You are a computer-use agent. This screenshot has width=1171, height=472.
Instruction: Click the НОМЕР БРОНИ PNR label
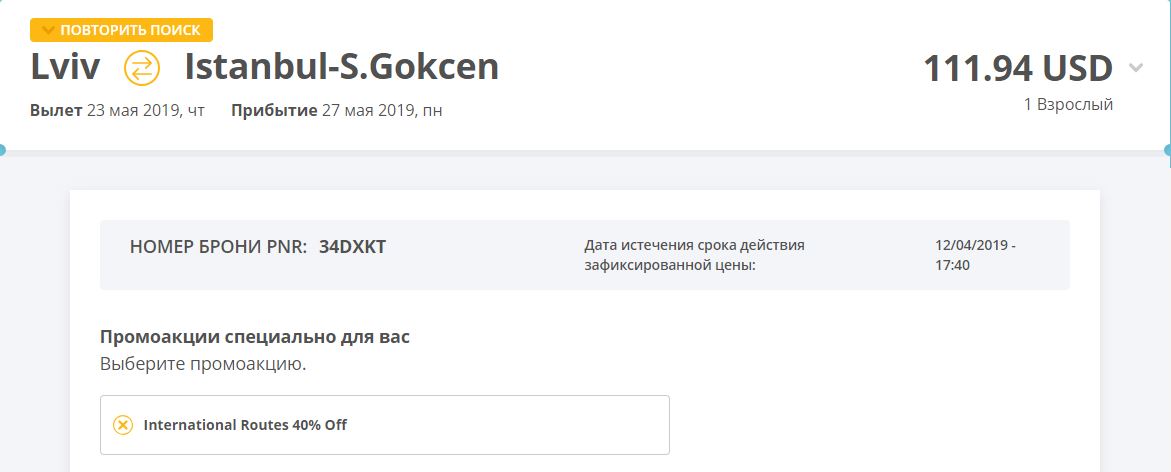(218, 247)
